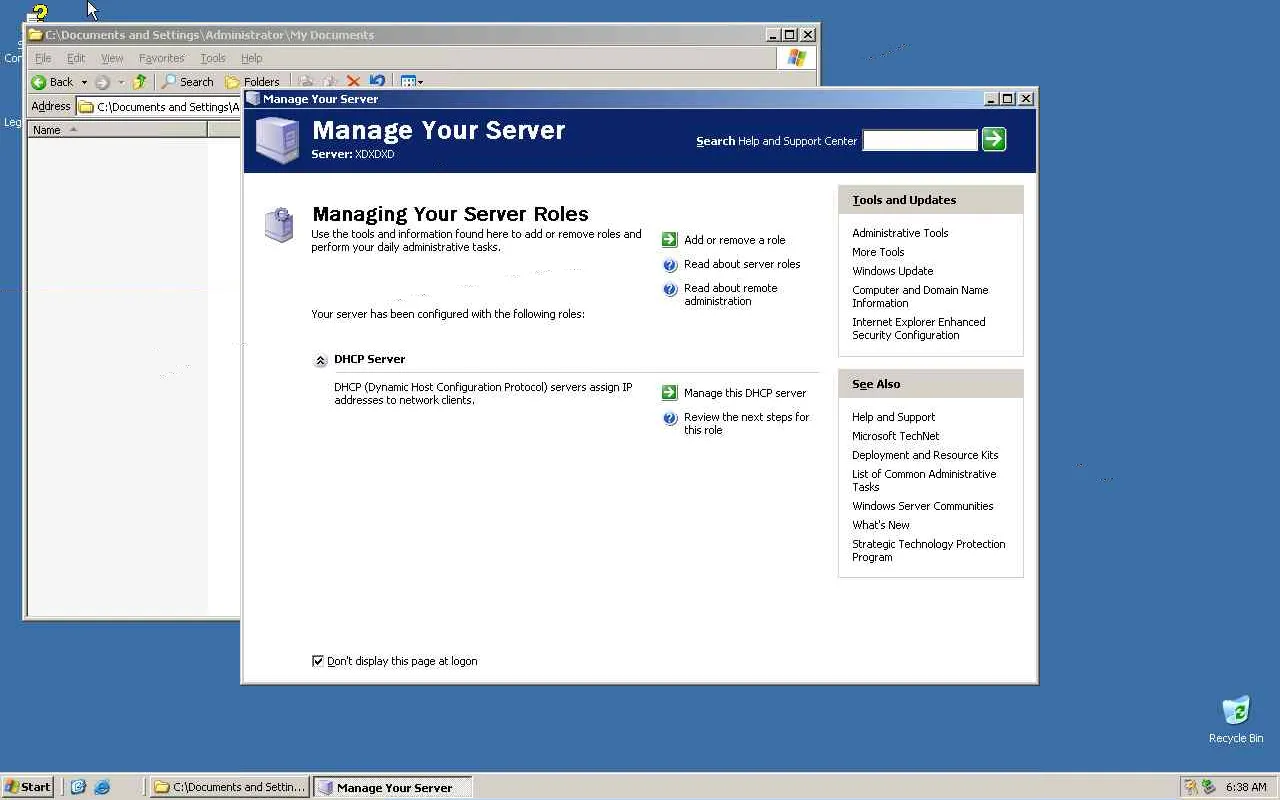Show the Folders pane in Explorer
The width and height of the screenshot is (1280, 800).
point(252,82)
